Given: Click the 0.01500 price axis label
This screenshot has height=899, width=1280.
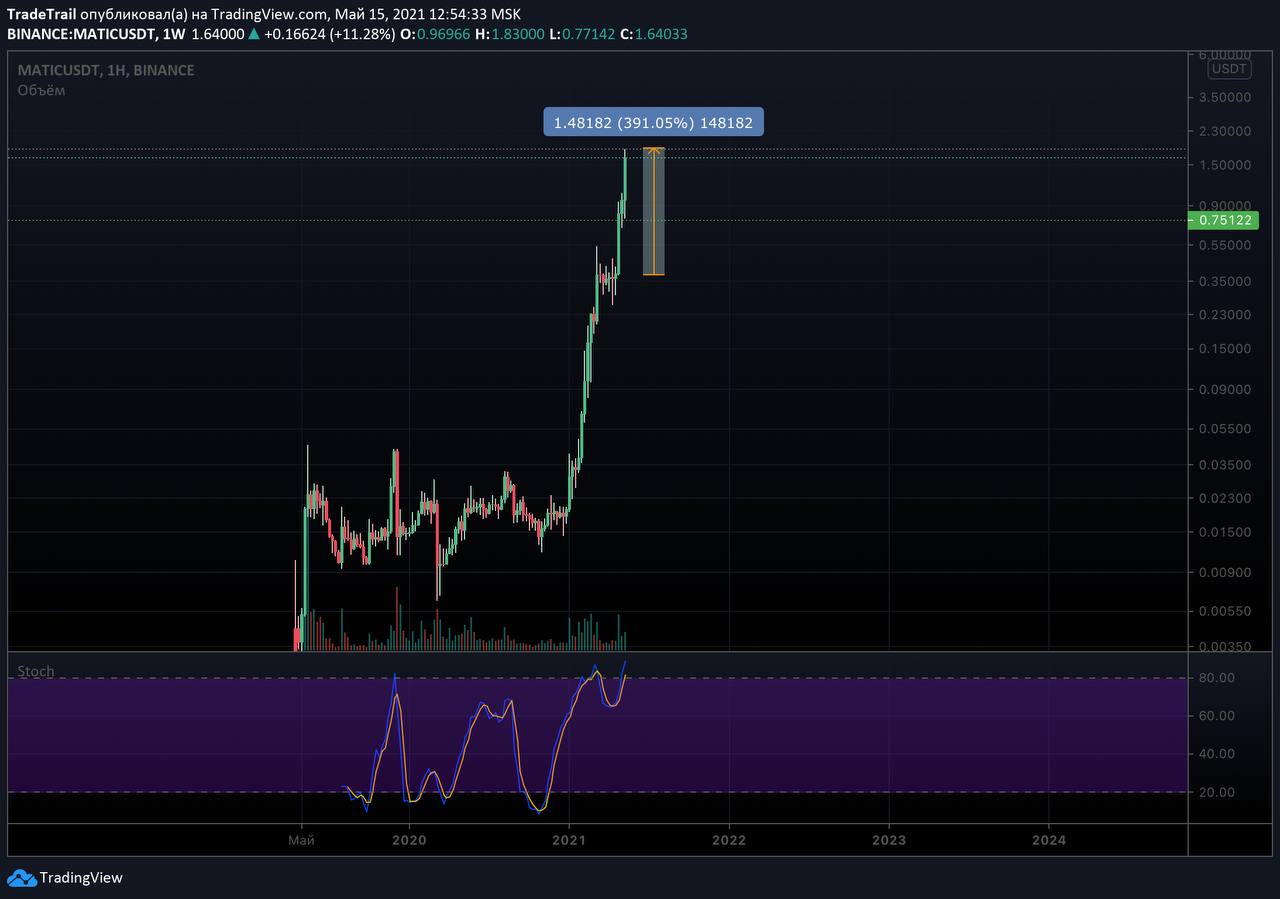Looking at the screenshot, I should (1224, 532).
